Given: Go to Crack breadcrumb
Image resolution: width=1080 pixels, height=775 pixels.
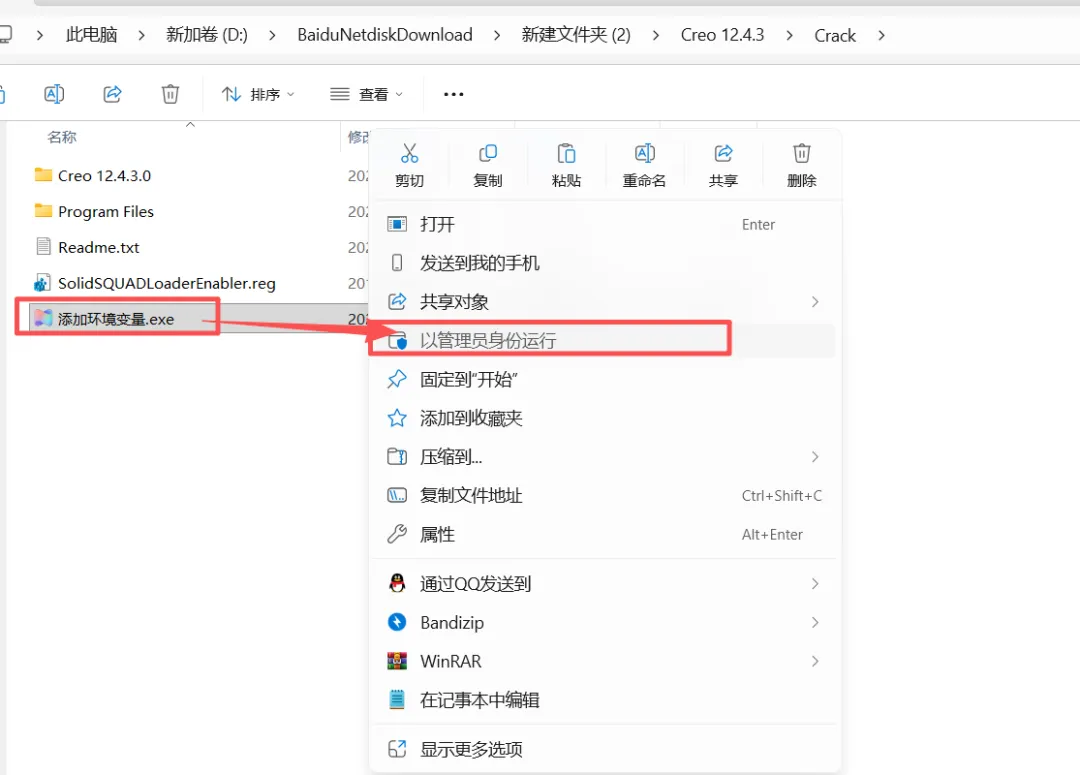Looking at the screenshot, I should 835,35.
